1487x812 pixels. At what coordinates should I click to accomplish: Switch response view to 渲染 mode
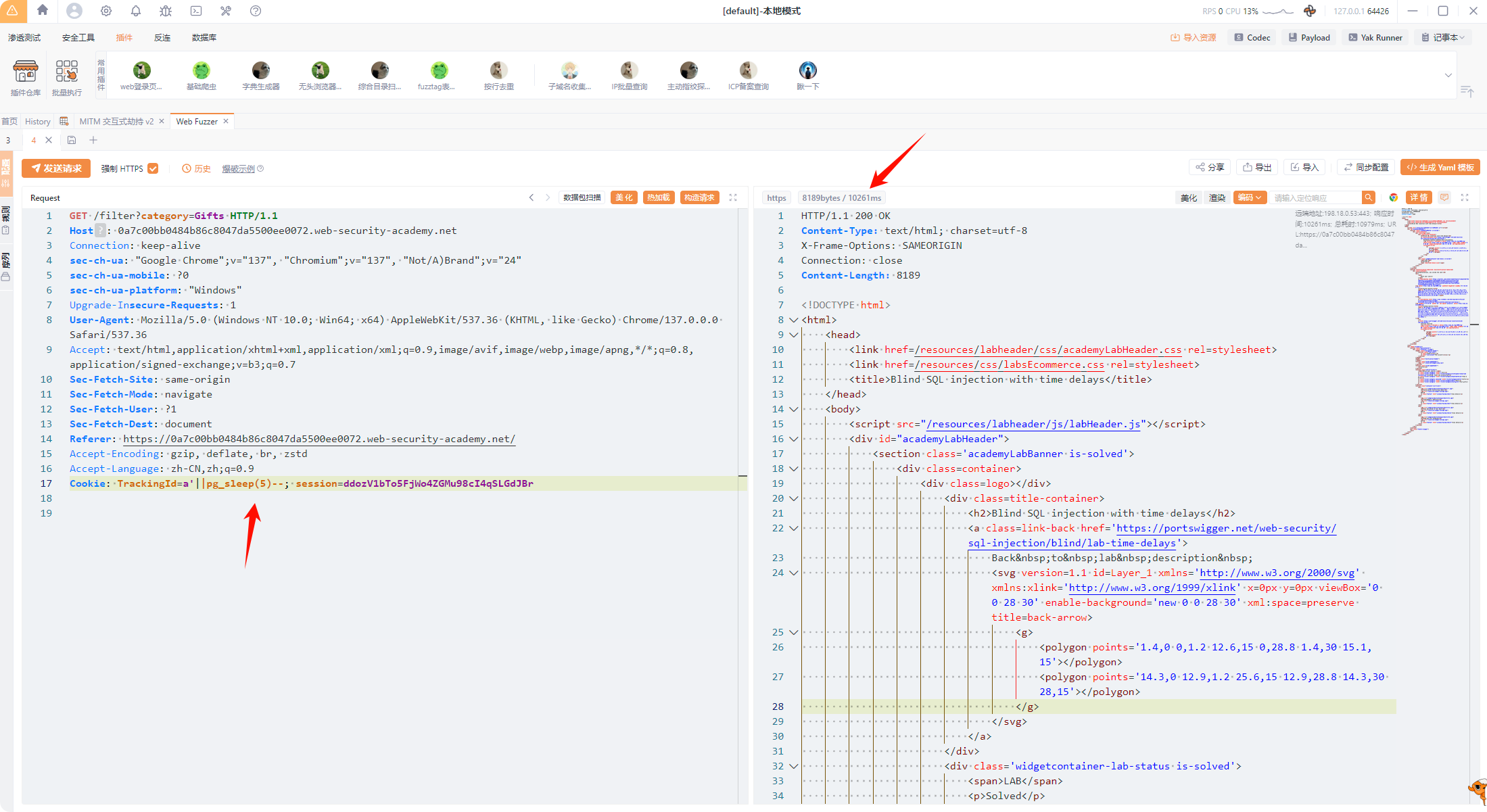tap(1217, 197)
